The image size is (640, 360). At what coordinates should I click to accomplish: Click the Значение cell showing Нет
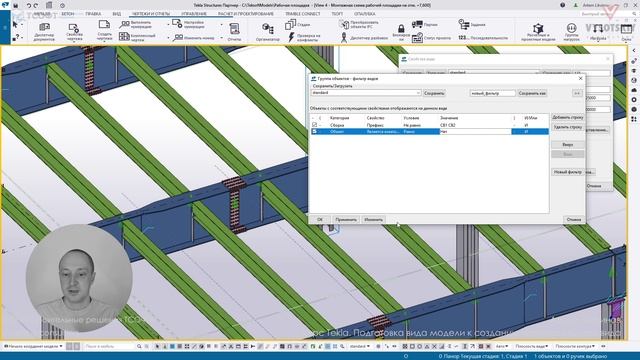pos(475,131)
